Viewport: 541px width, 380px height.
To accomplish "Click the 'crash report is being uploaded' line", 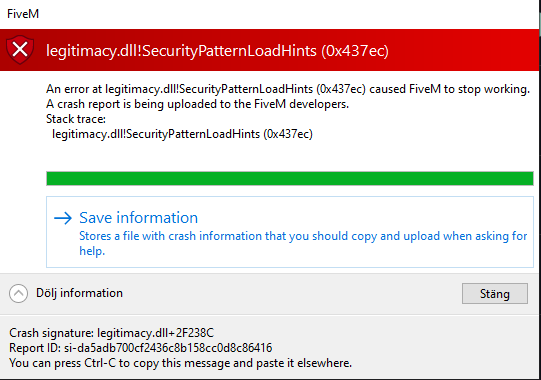I will (198, 104).
